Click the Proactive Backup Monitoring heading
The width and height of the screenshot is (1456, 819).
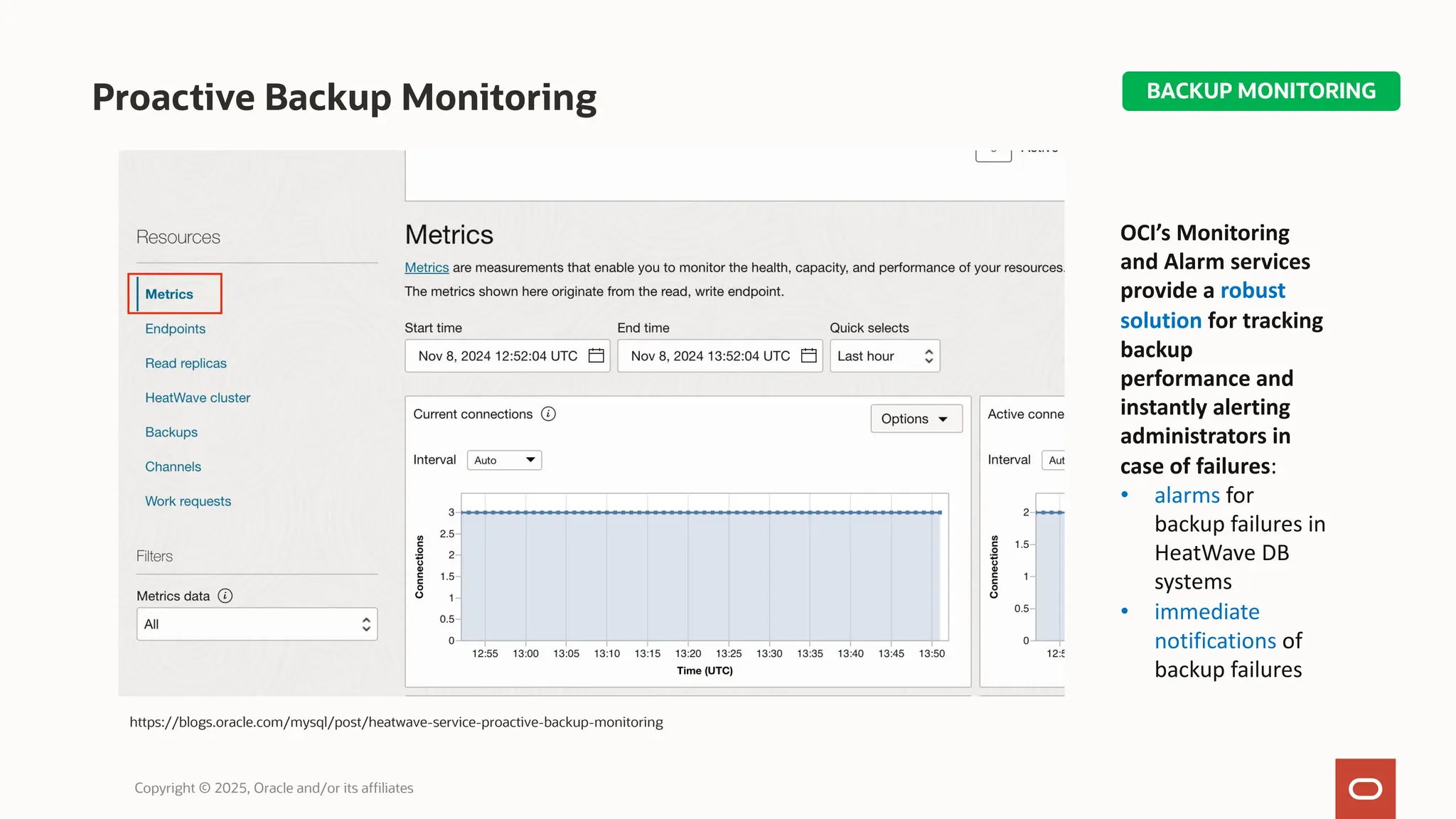coord(344,97)
